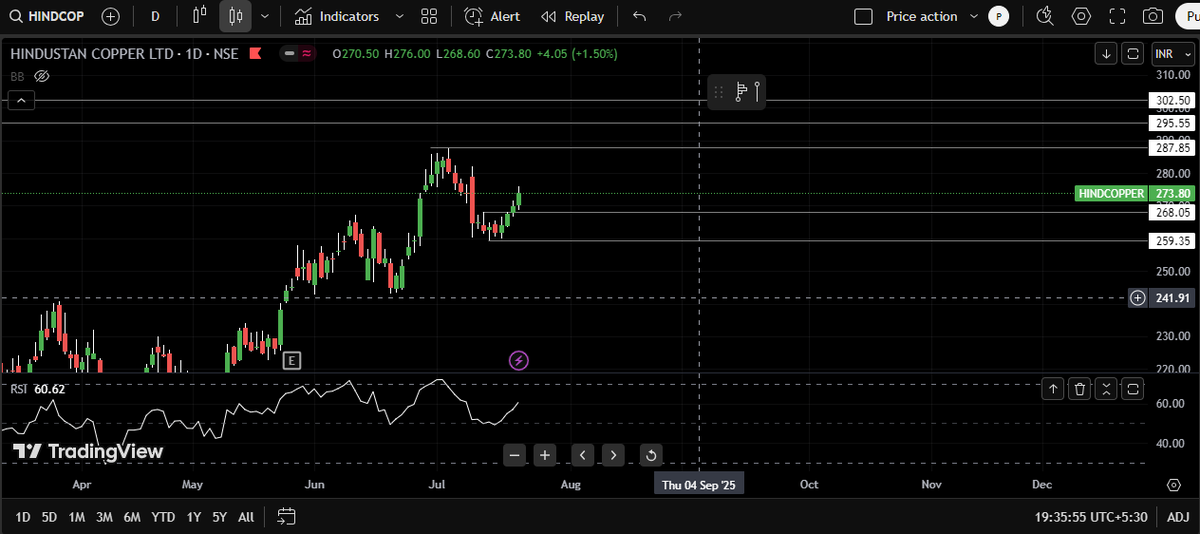
Task: Move main pane down arrow
Action: (1106, 53)
